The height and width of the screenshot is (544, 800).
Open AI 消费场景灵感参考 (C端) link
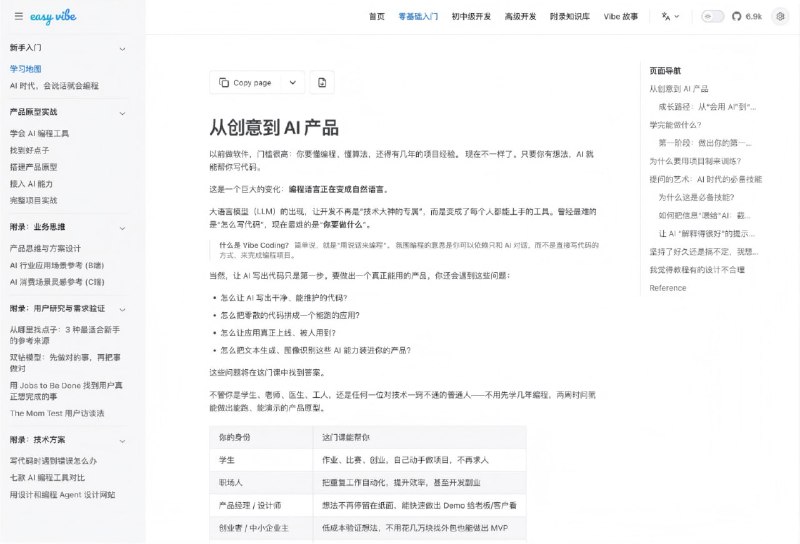pos(57,282)
